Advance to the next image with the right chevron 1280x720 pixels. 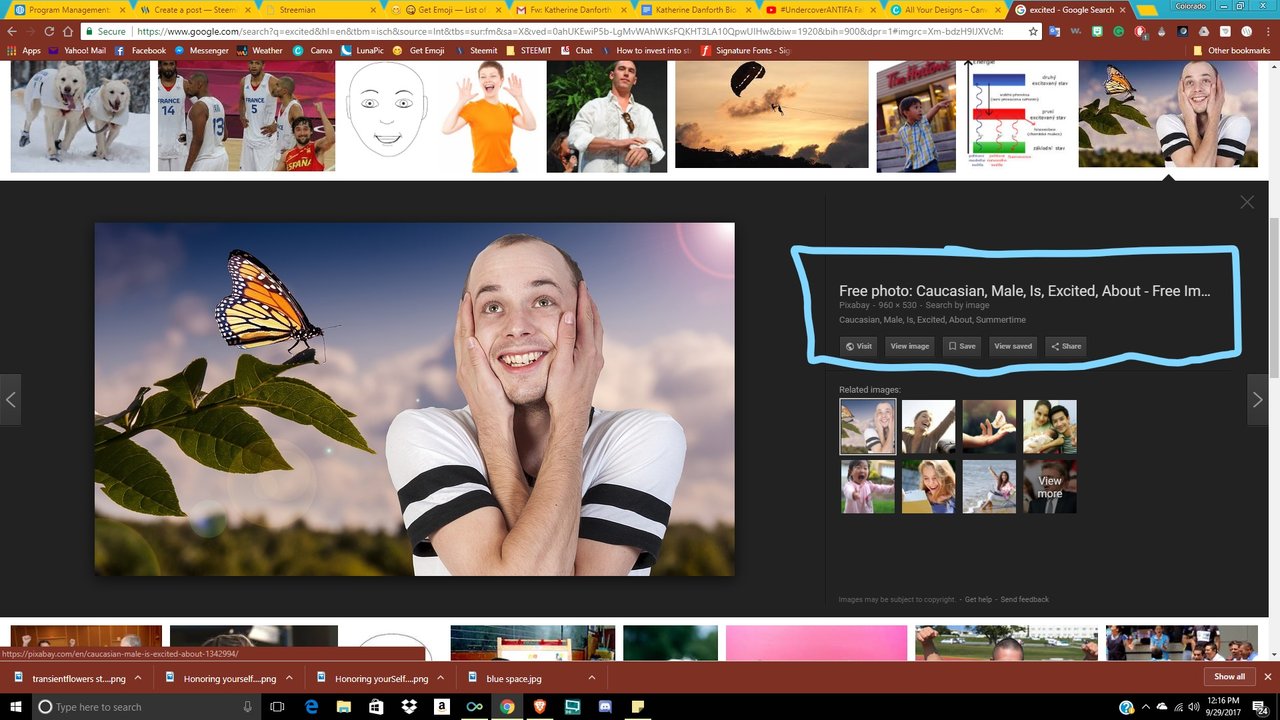pyautogui.click(x=1257, y=399)
